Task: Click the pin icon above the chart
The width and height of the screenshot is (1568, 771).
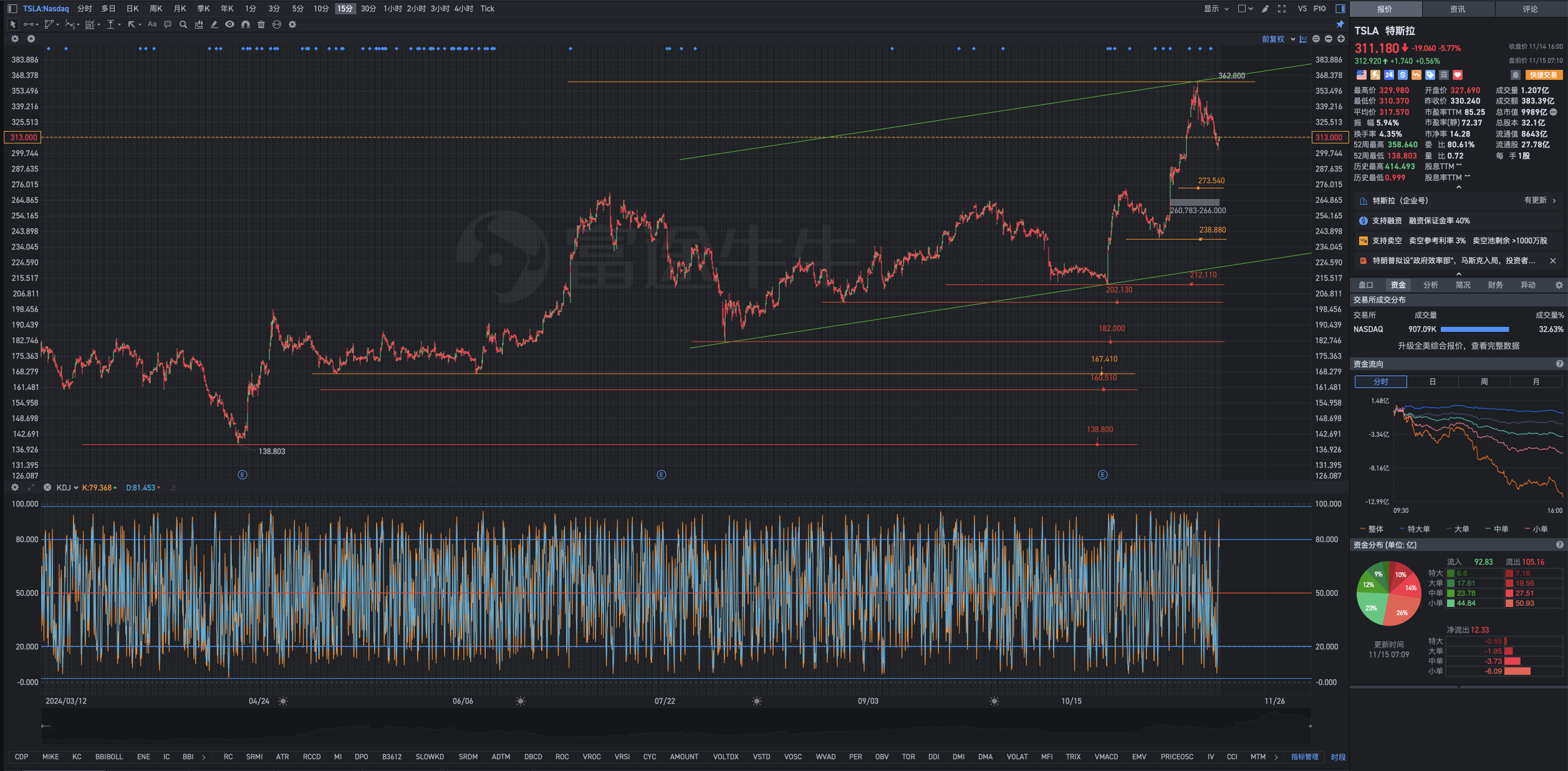Action: click(x=1340, y=24)
